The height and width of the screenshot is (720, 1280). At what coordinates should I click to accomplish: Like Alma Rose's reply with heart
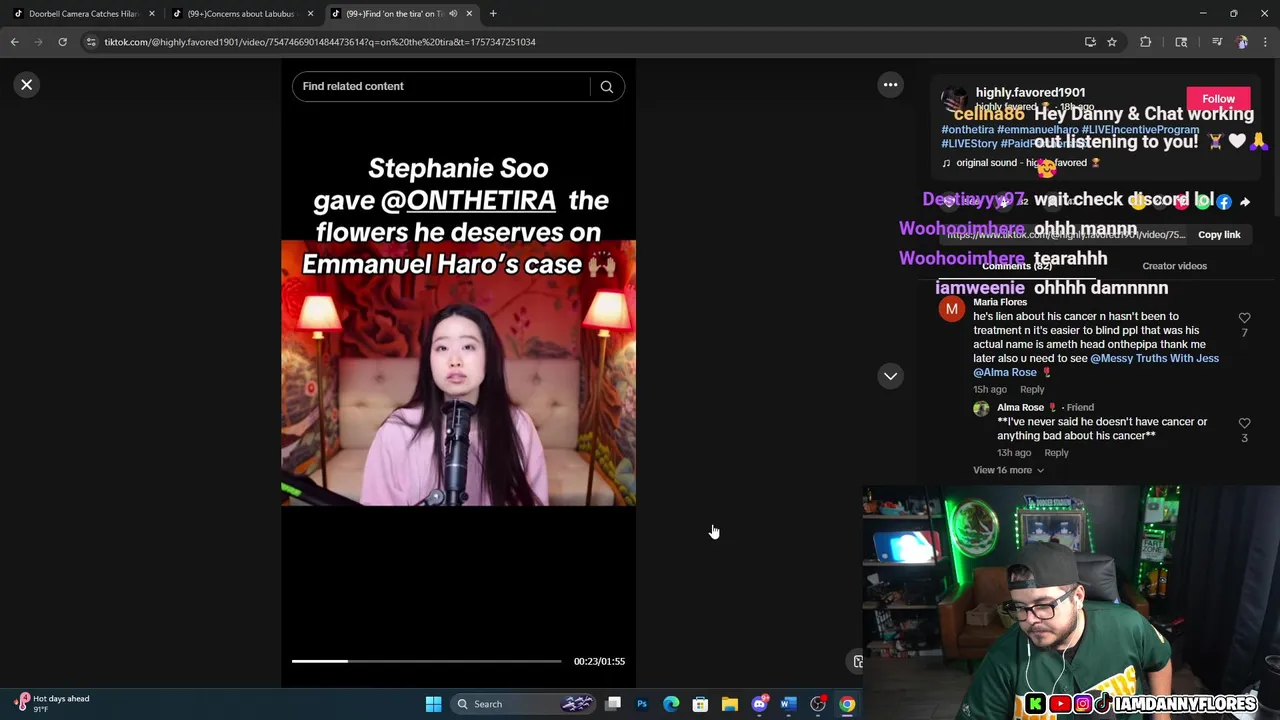[x=1244, y=424]
